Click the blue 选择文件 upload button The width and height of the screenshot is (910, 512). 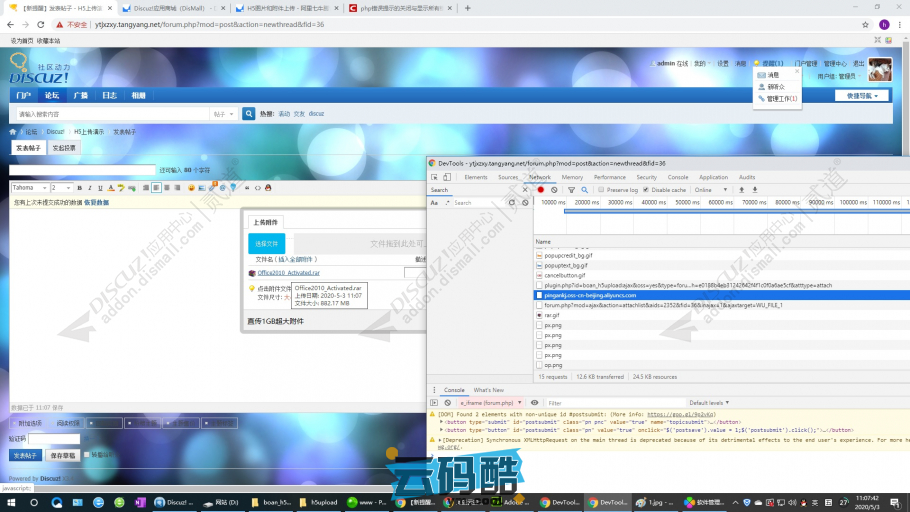(266, 243)
